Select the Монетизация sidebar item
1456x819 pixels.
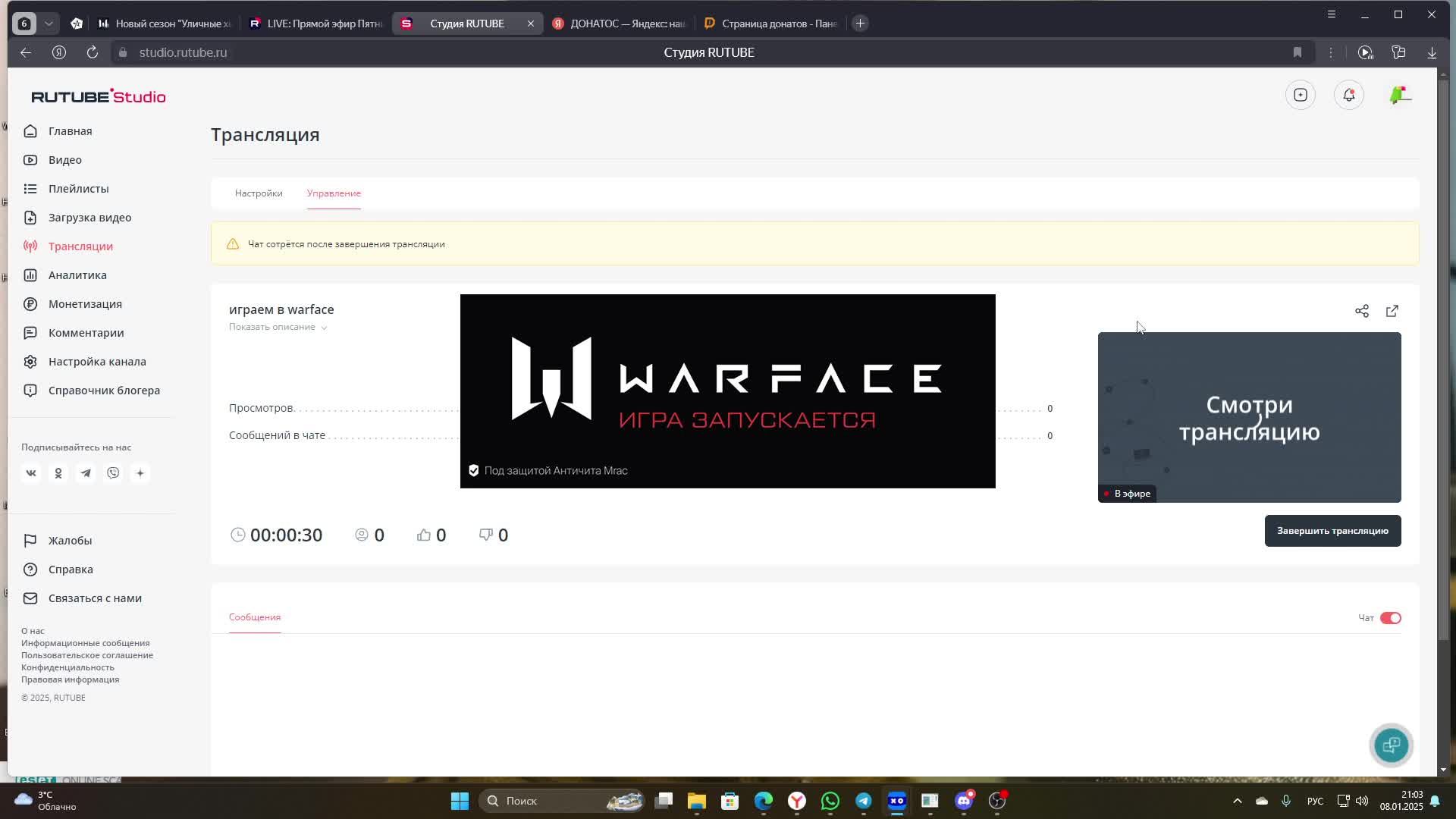[85, 304]
